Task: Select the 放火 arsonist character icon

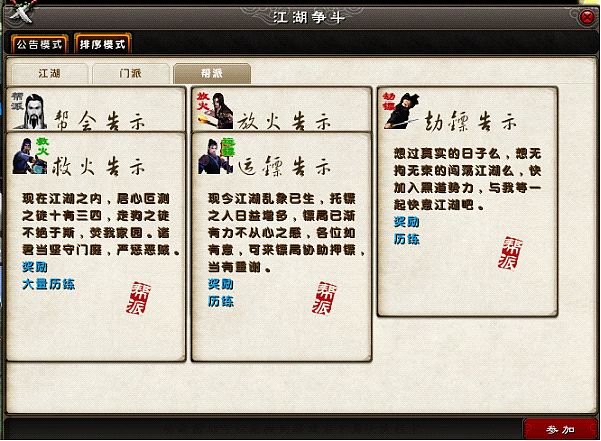Action: [215, 110]
